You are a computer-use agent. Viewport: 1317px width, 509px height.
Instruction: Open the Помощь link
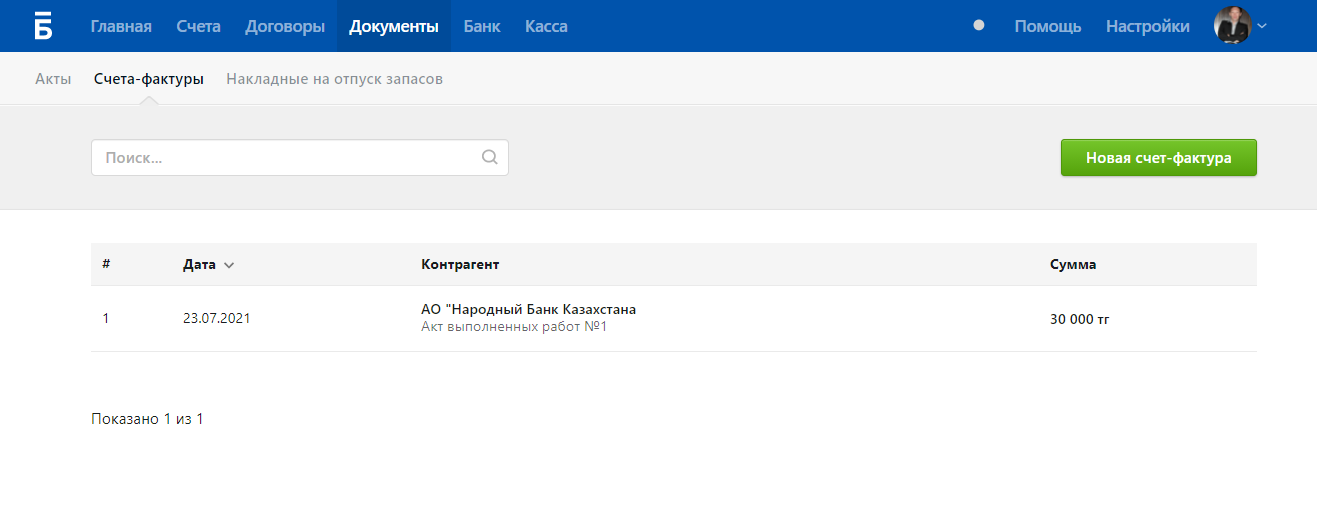pyautogui.click(x=1048, y=26)
